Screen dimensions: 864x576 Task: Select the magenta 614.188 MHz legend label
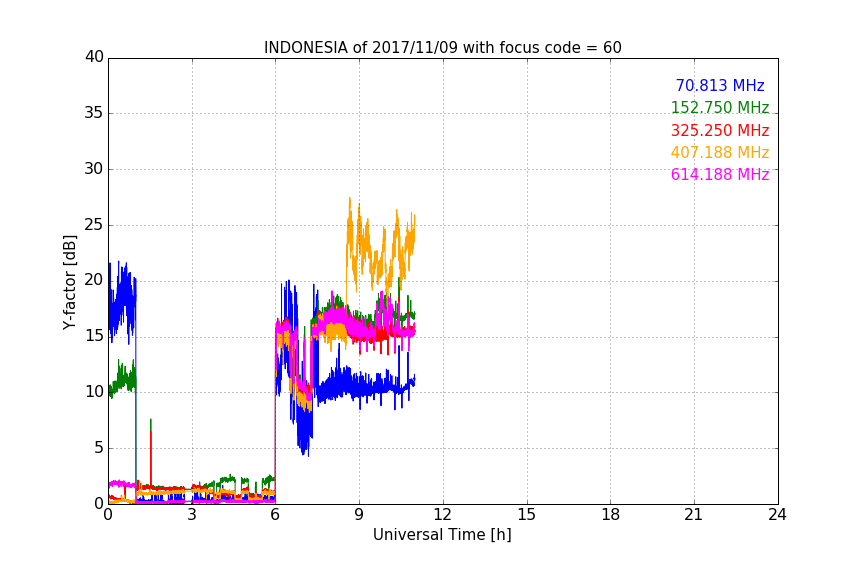pos(720,174)
